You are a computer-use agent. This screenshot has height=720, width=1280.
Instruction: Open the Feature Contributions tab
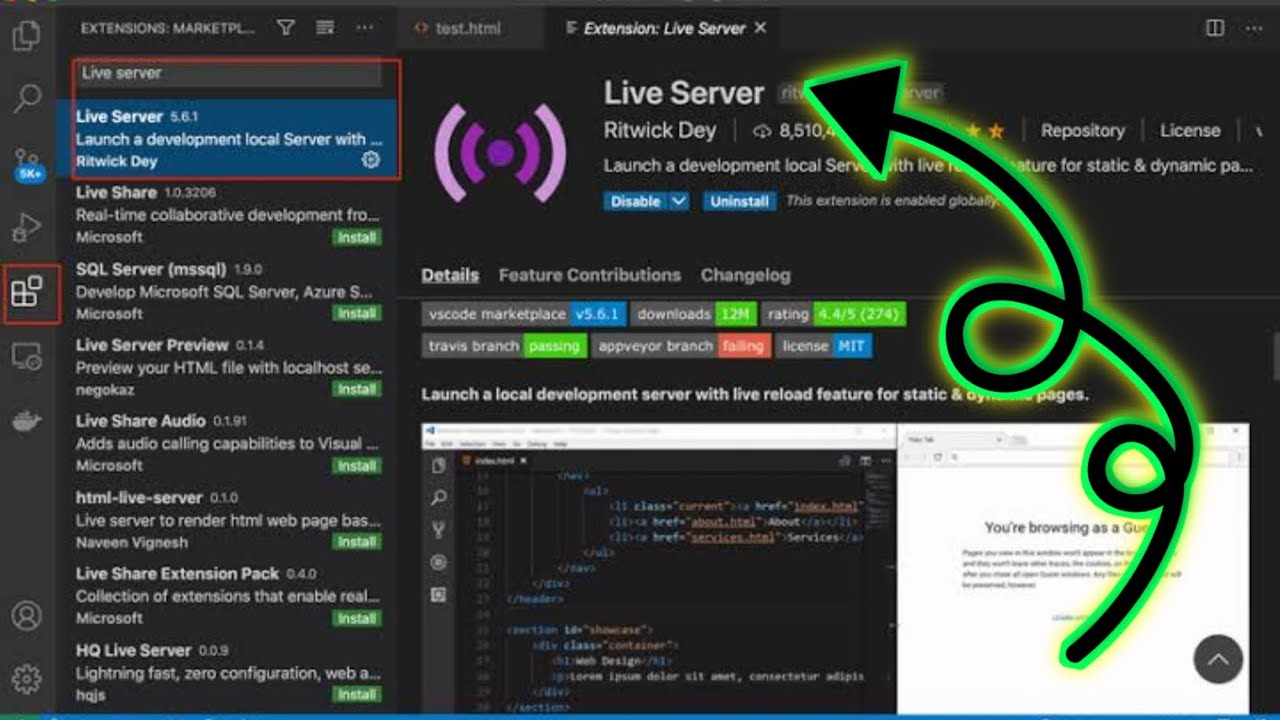pos(590,275)
